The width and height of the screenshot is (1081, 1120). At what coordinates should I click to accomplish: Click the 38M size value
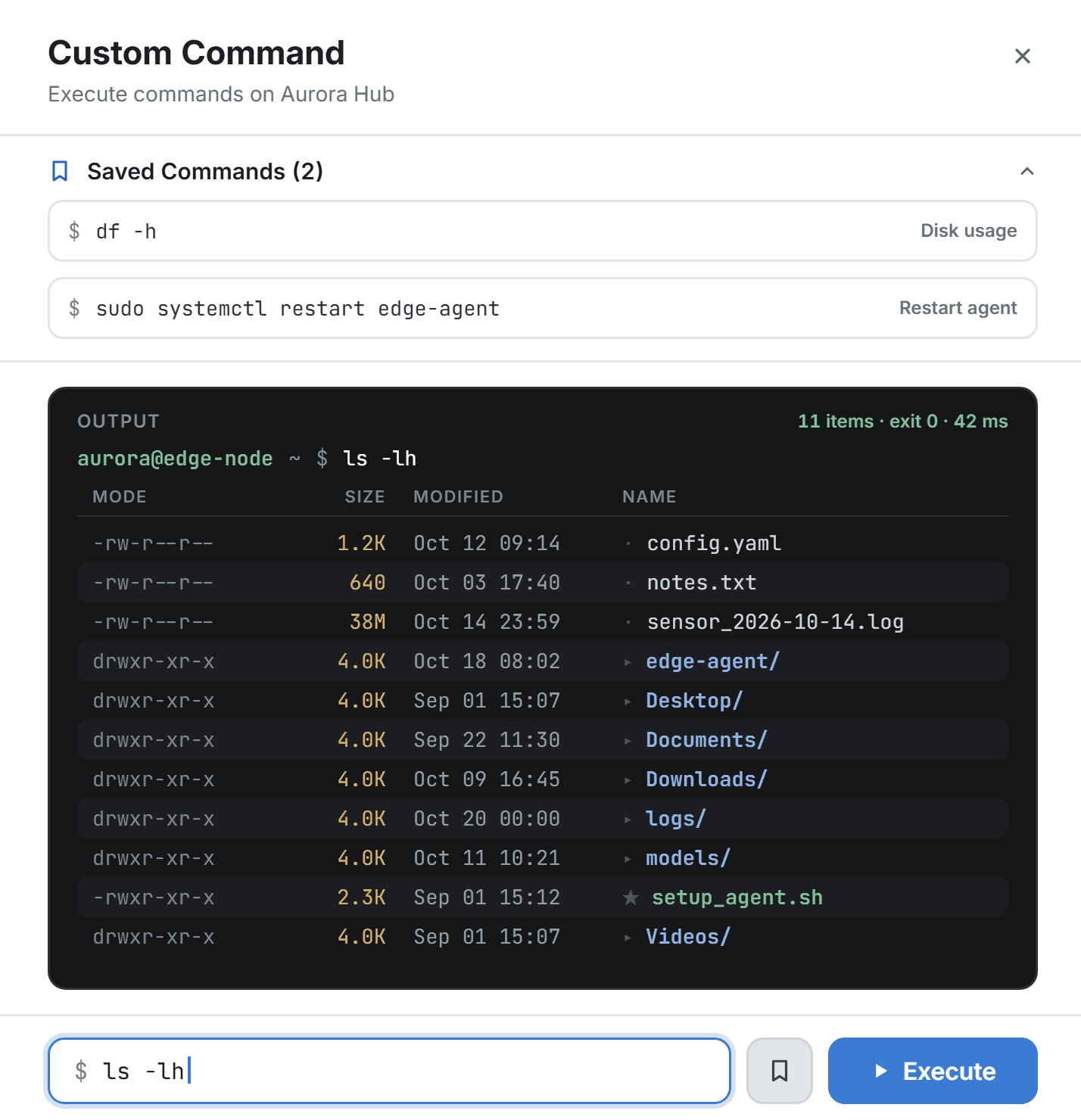click(368, 622)
